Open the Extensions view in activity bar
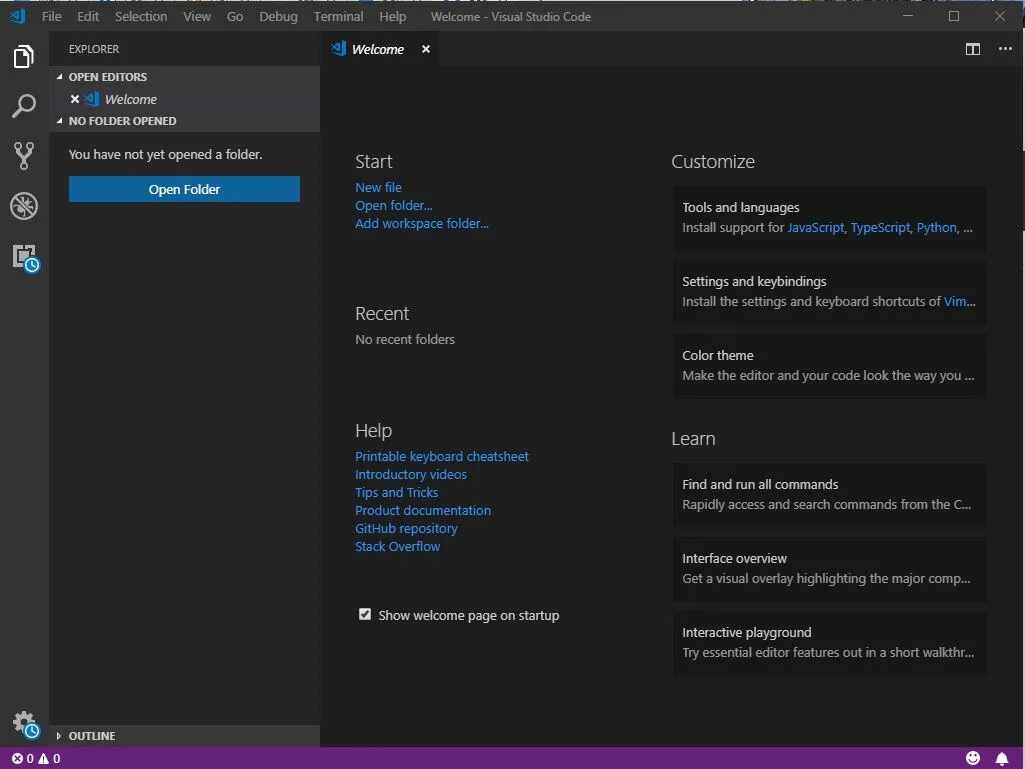This screenshot has height=769, width=1025. coord(25,258)
